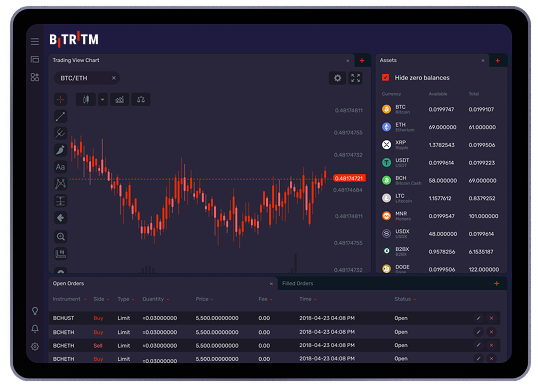Add a new tab in the orders panel
The image size is (538, 387).
496,283
